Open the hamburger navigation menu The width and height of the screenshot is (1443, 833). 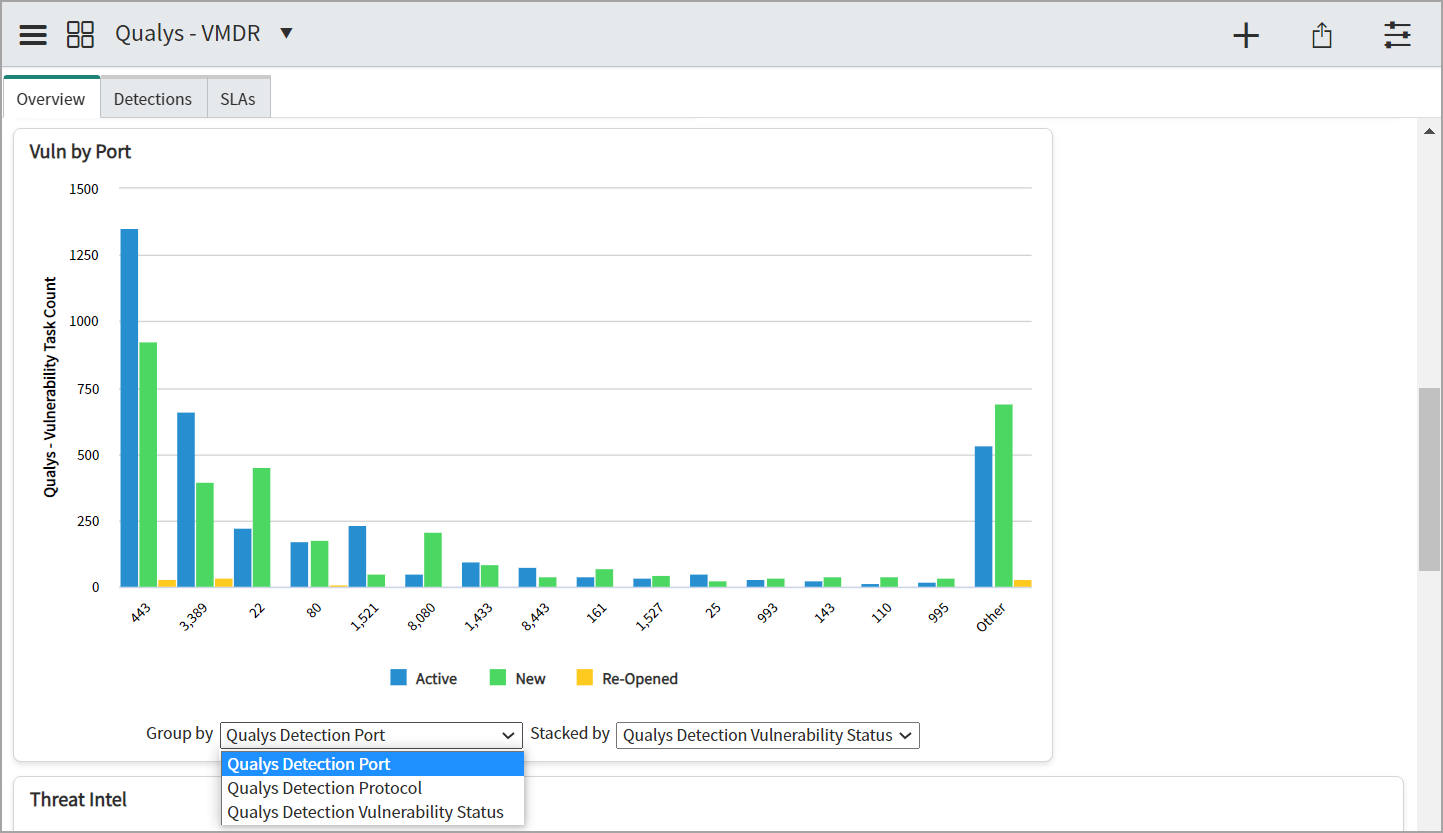(33, 35)
